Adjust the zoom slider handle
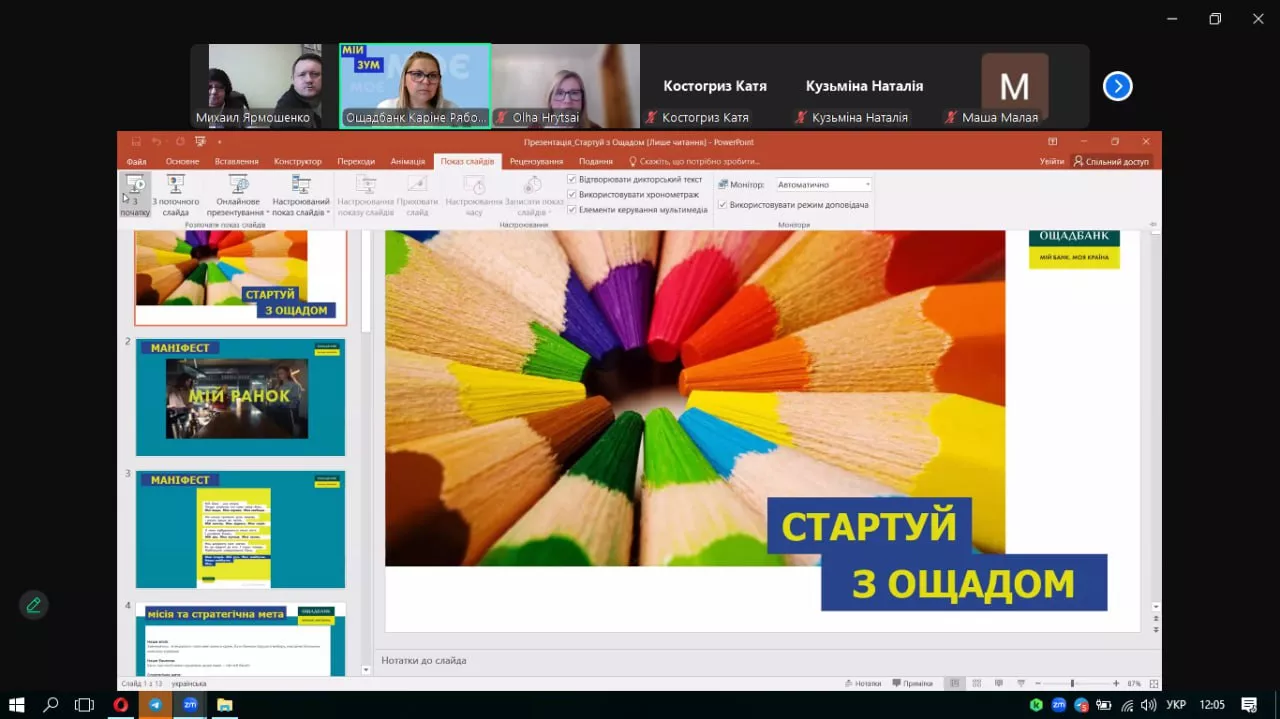The image size is (1280, 719). click(x=1072, y=684)
